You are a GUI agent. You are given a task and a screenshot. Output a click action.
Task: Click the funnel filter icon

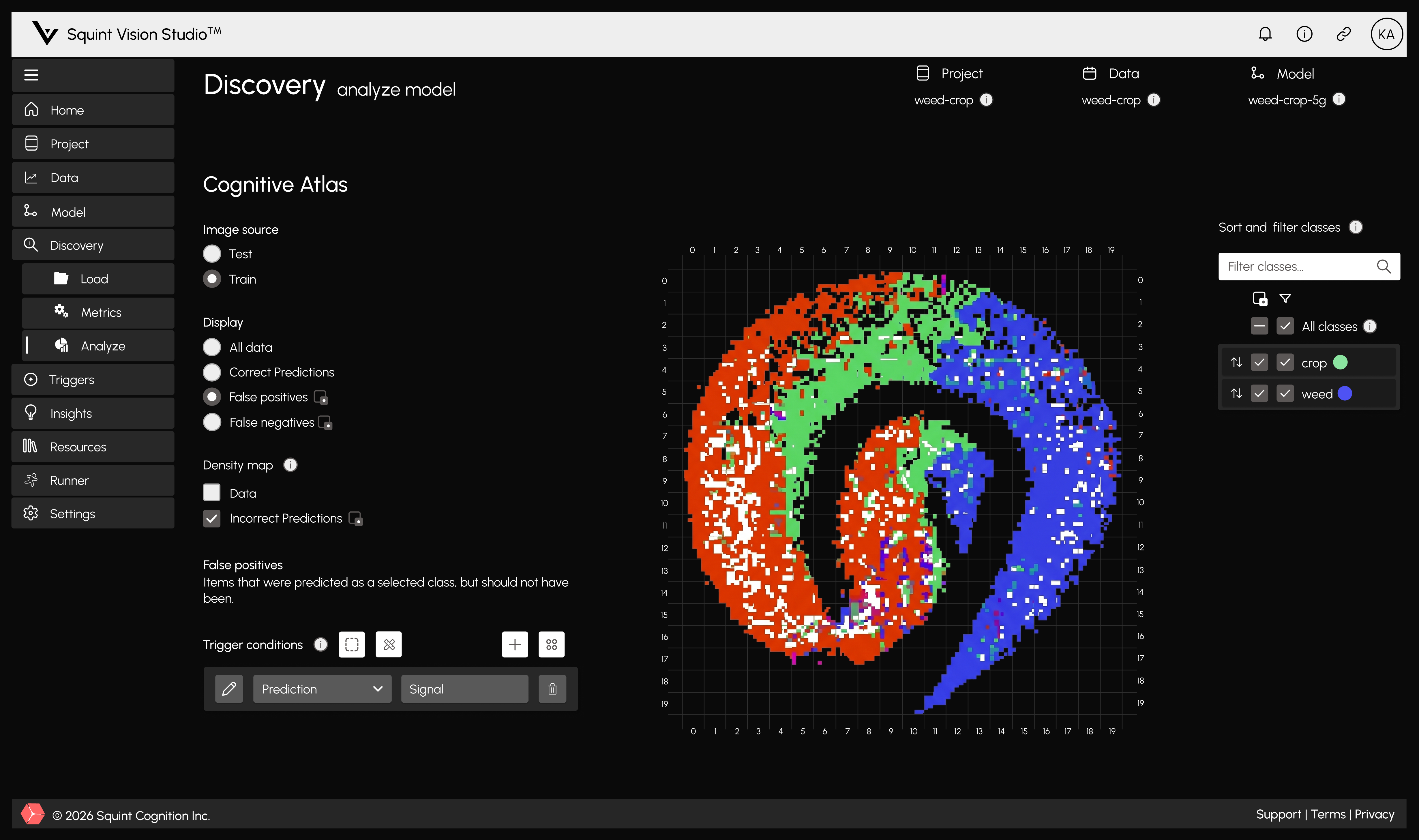coord(1285,298)
